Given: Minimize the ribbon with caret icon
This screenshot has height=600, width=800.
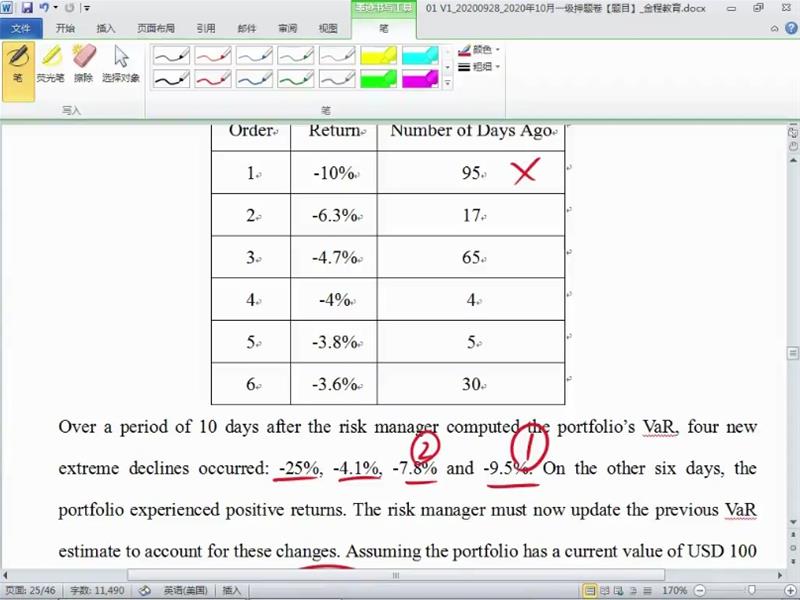Looking at the screenshot, I should (774, 29).
